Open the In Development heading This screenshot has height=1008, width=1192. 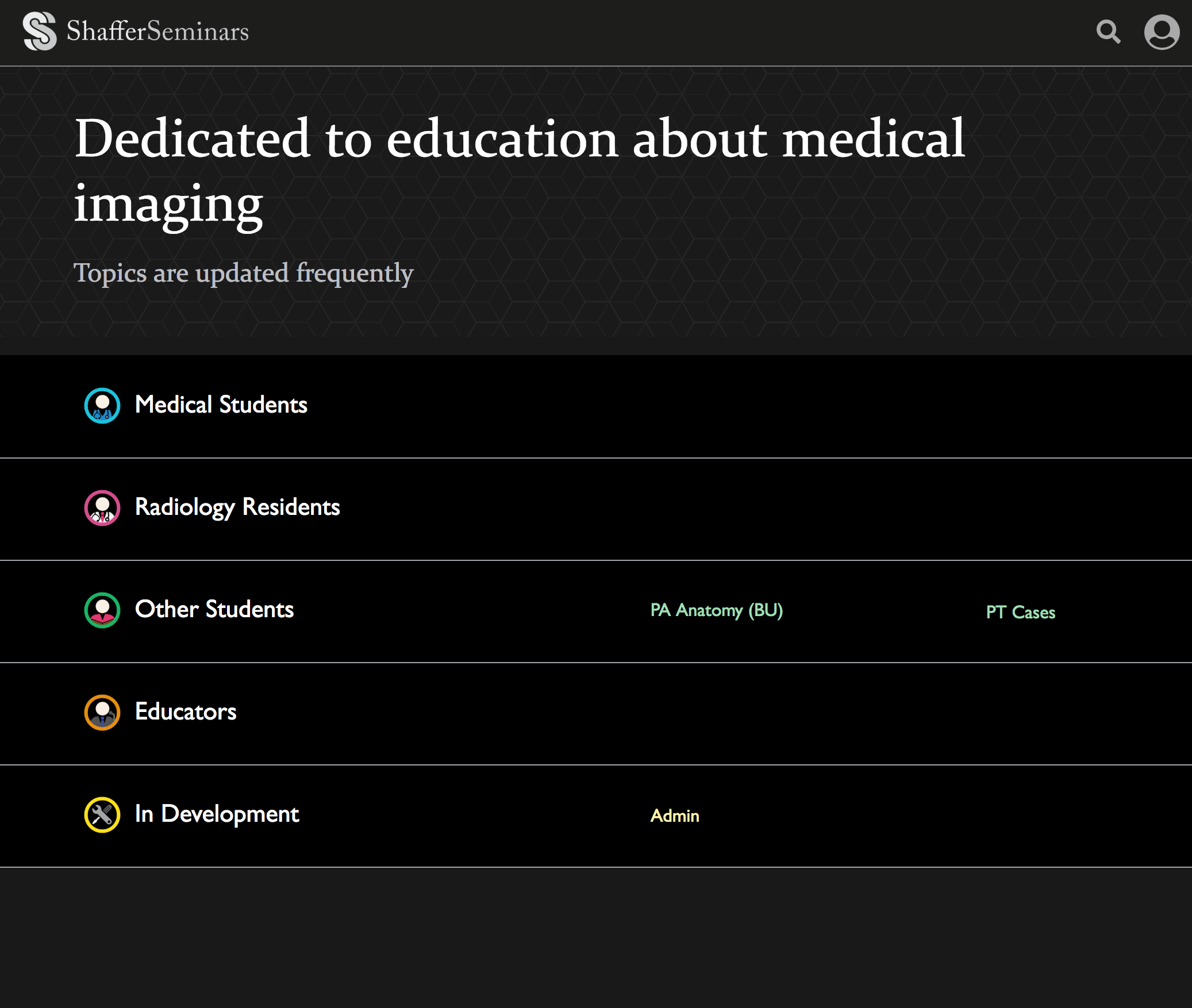217,814
